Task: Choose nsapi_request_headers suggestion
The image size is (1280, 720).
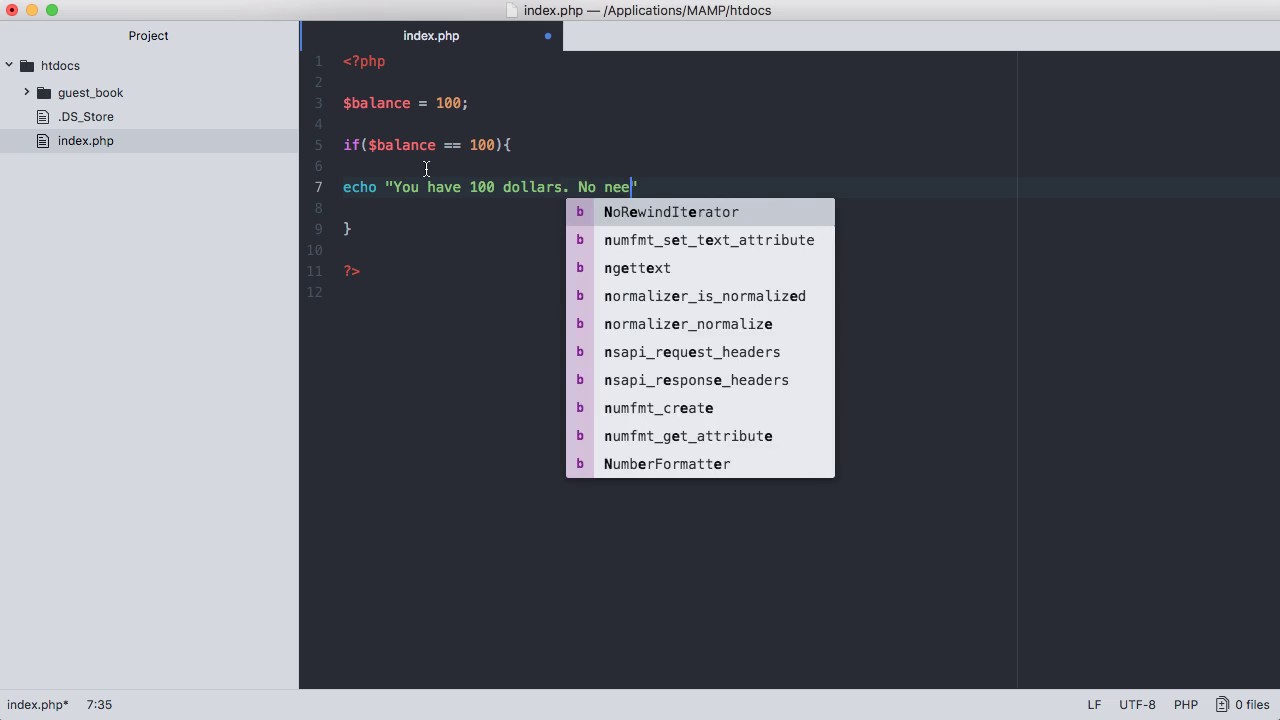Action: (700, 352)
